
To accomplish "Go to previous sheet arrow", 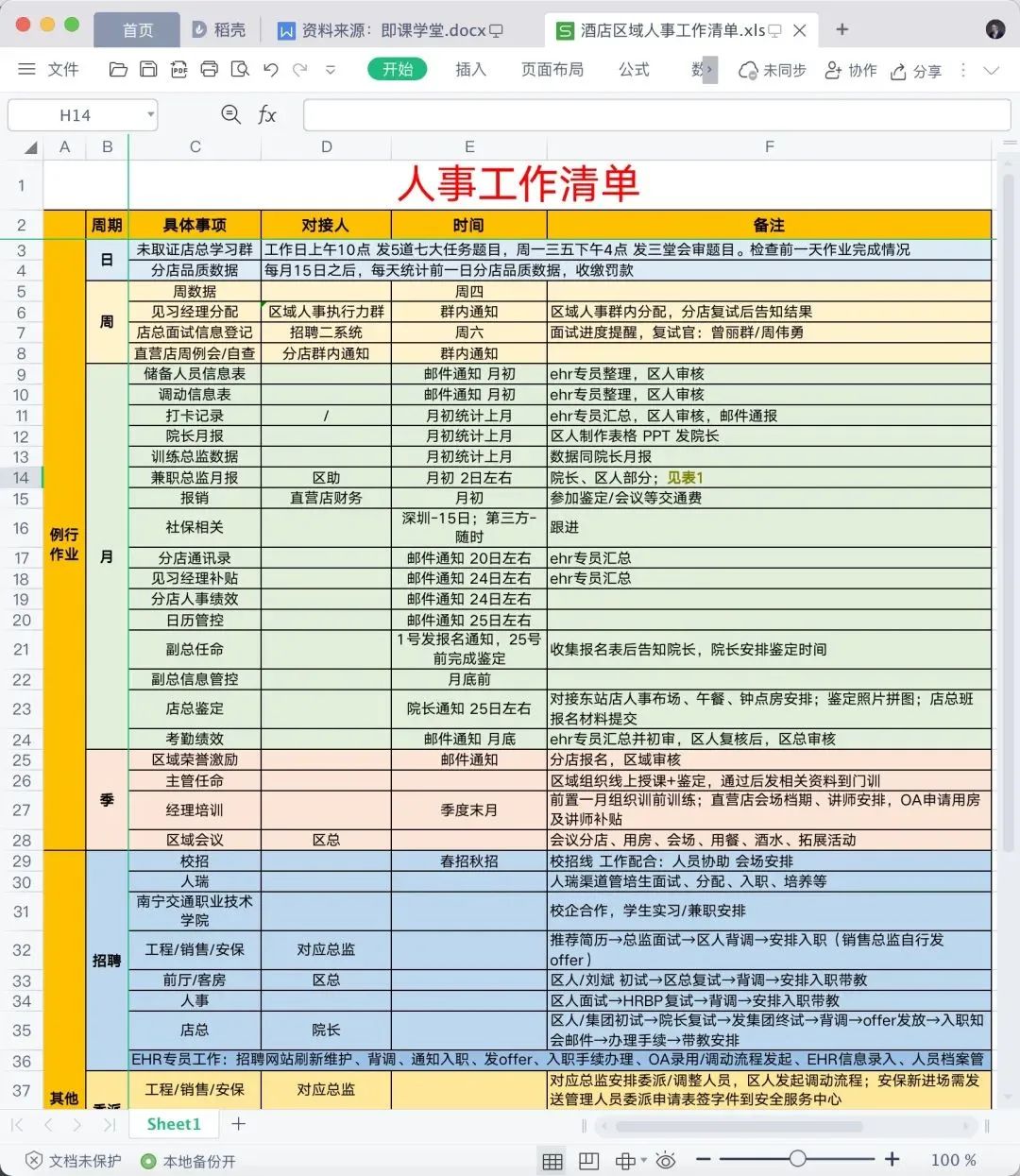I will point(48,1124).
